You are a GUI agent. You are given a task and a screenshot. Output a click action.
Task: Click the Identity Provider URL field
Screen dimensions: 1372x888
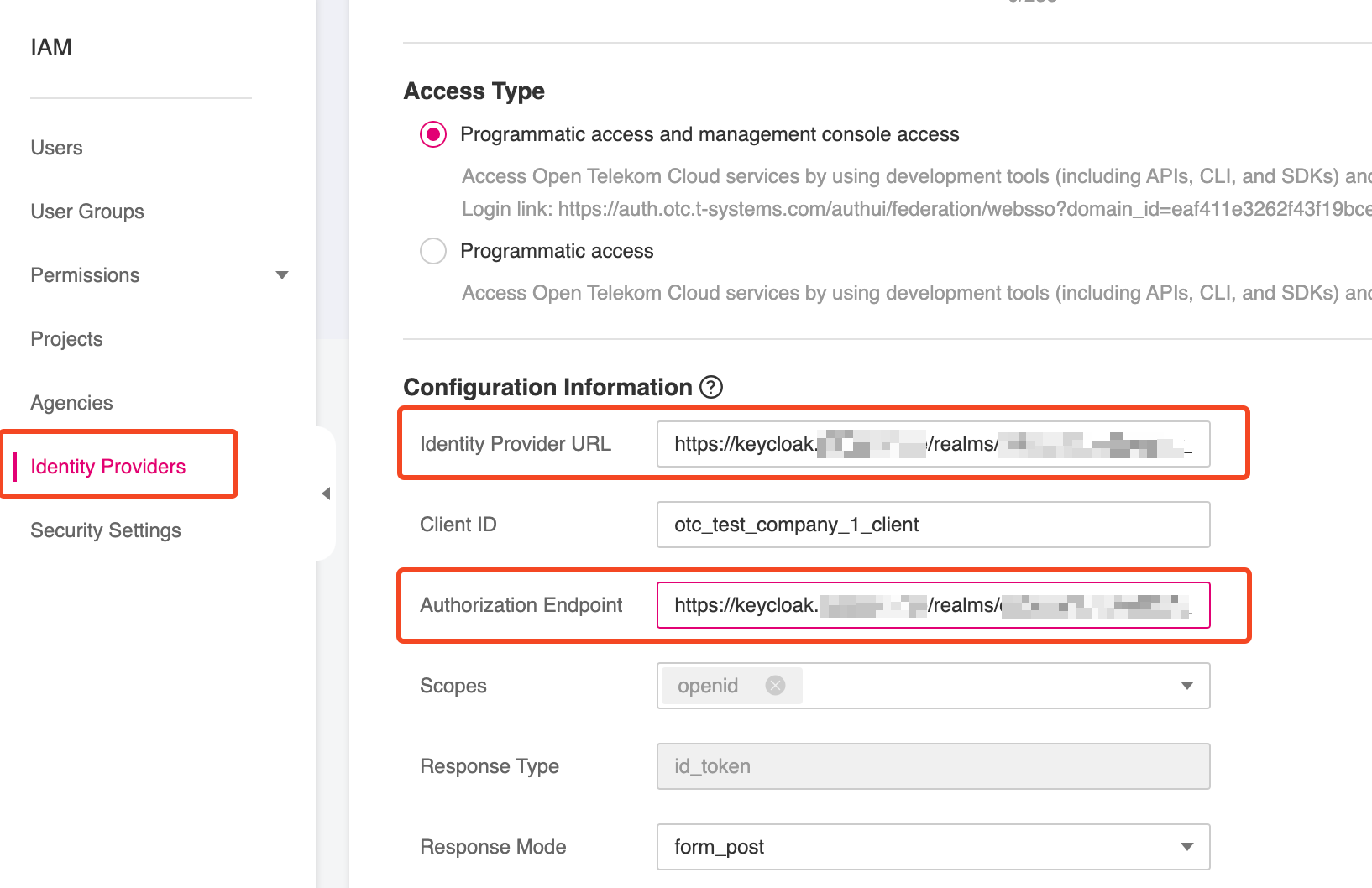(932, 444)
